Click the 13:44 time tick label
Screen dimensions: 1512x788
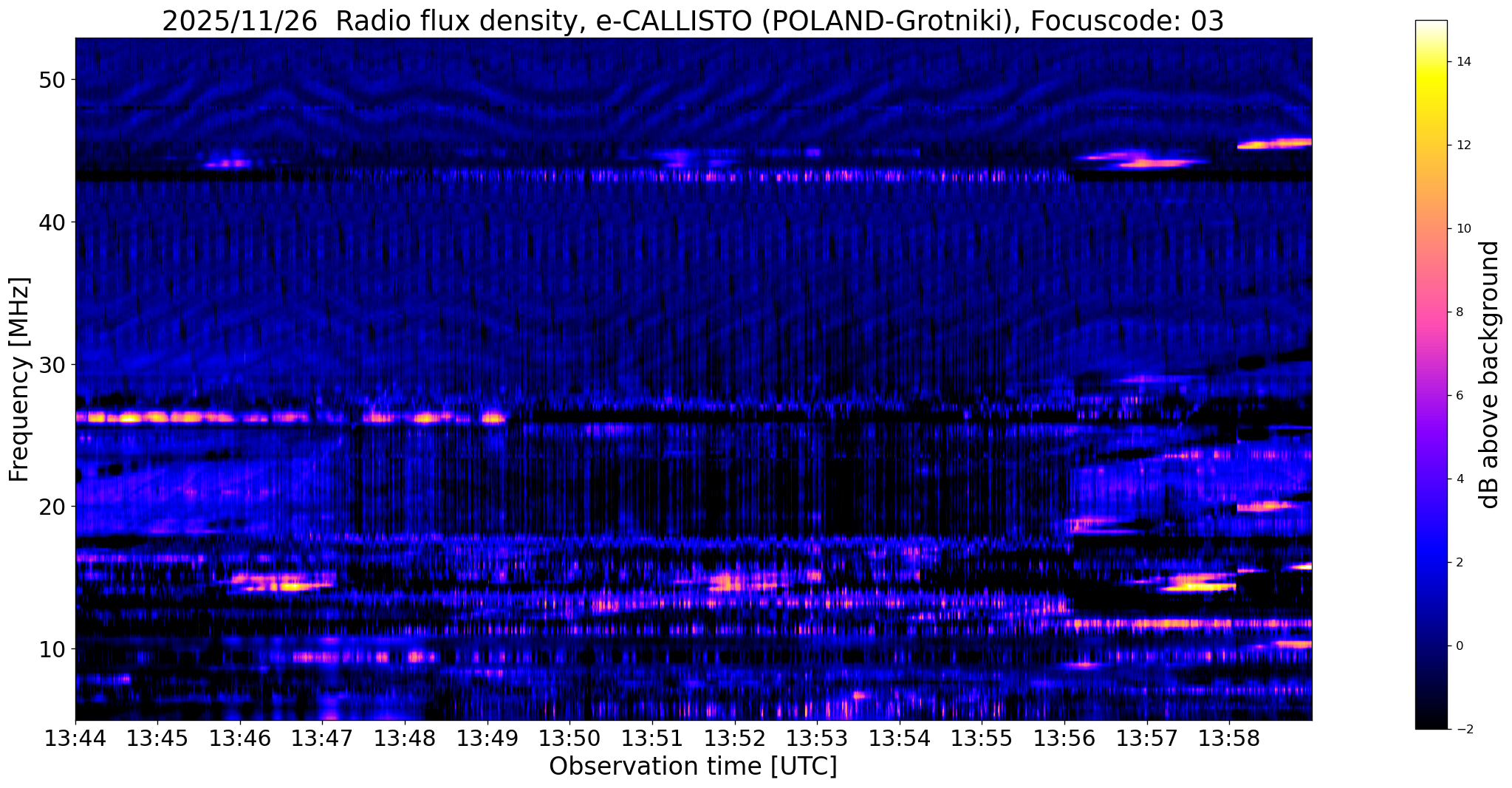click(x=75, y=738)
